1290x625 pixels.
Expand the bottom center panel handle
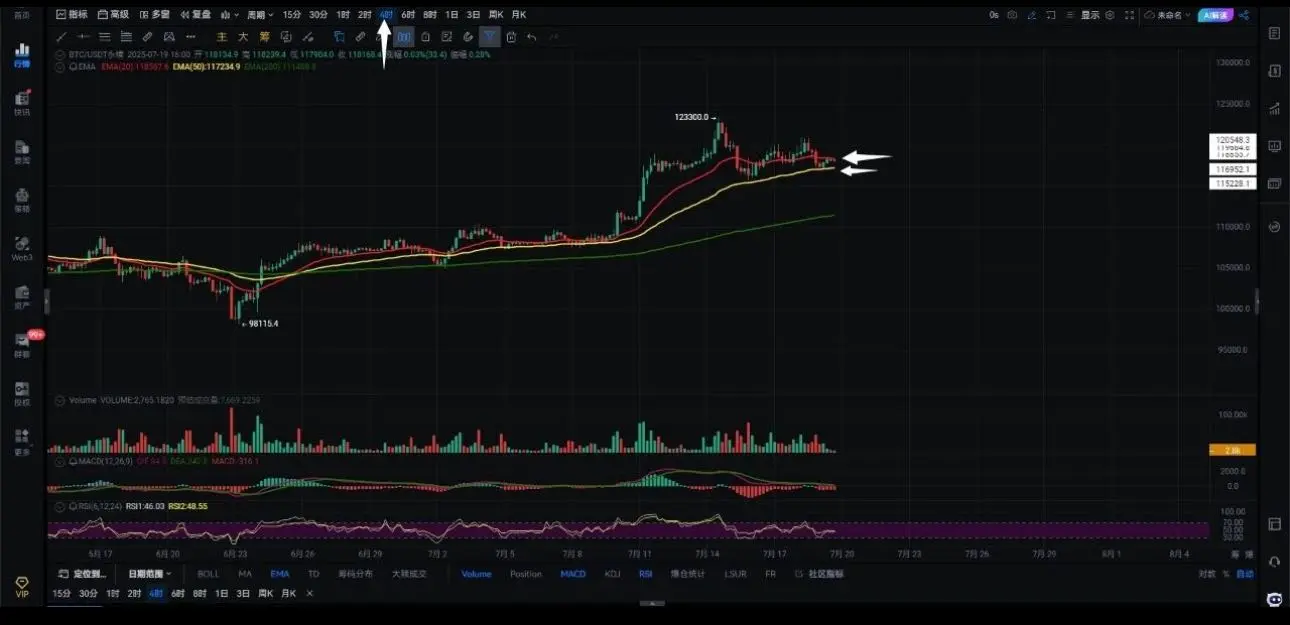[x=651, y=603]
